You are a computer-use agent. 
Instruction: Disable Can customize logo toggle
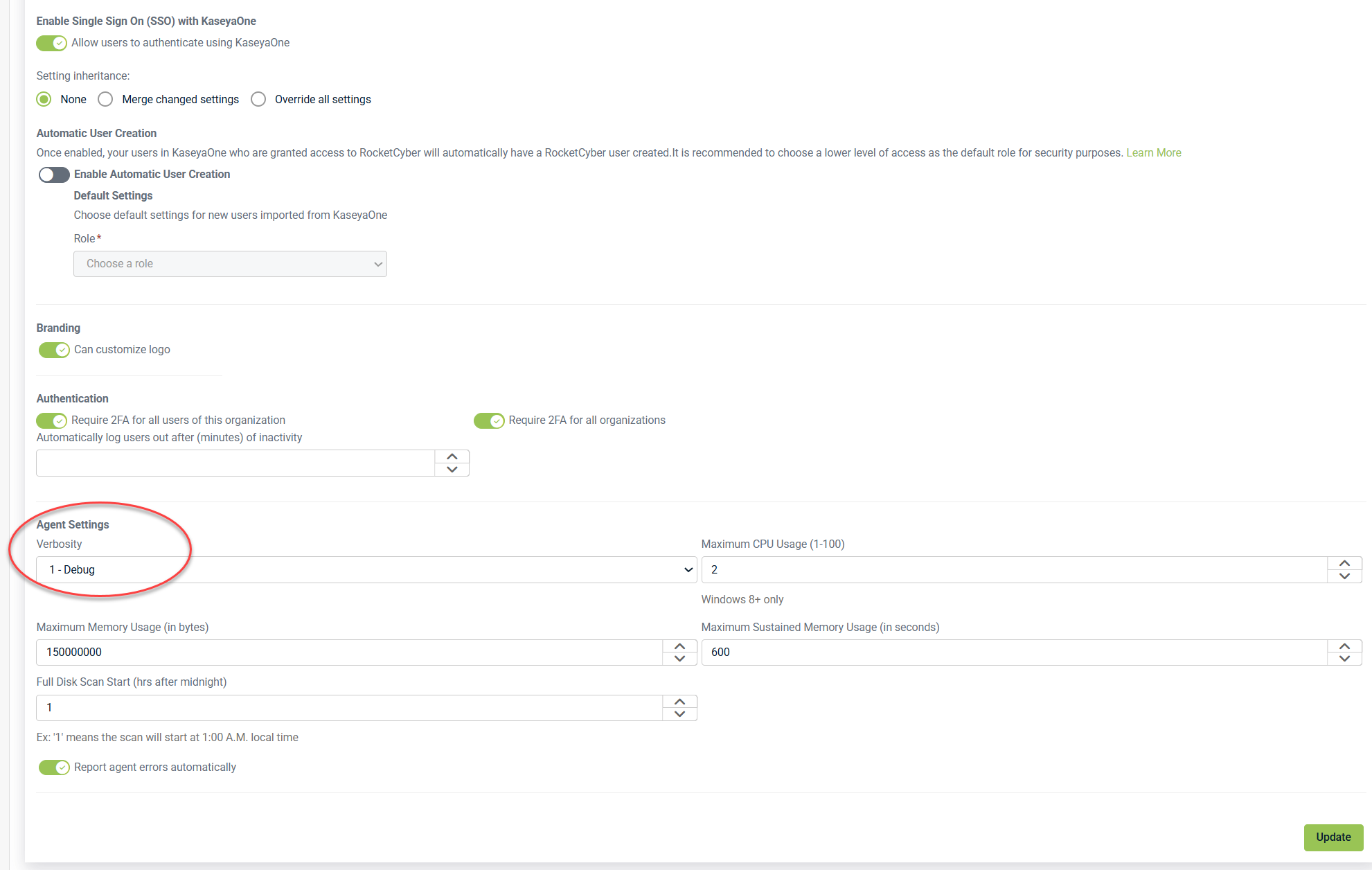pos(54,350)
